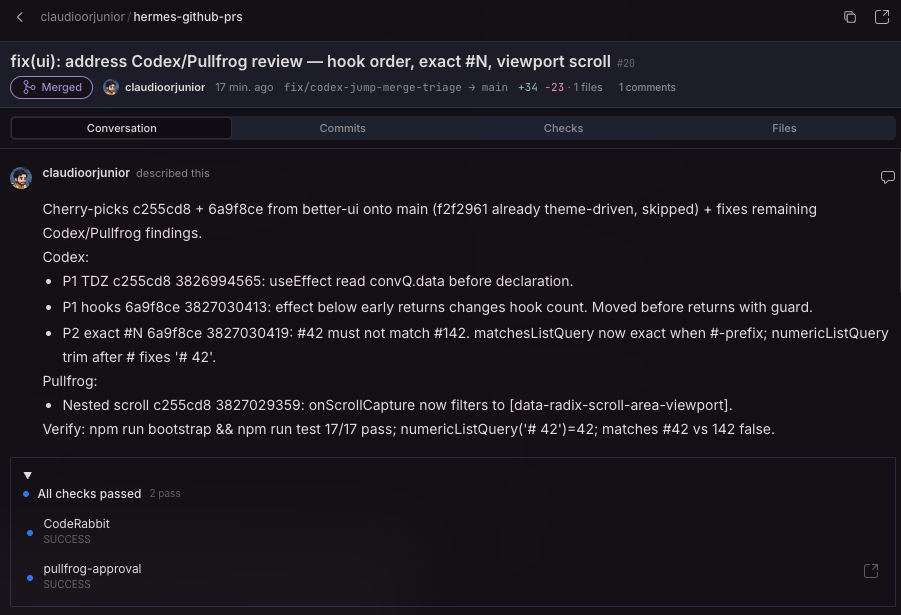
Task: Click the '1 comments' count
Action: 647,87
